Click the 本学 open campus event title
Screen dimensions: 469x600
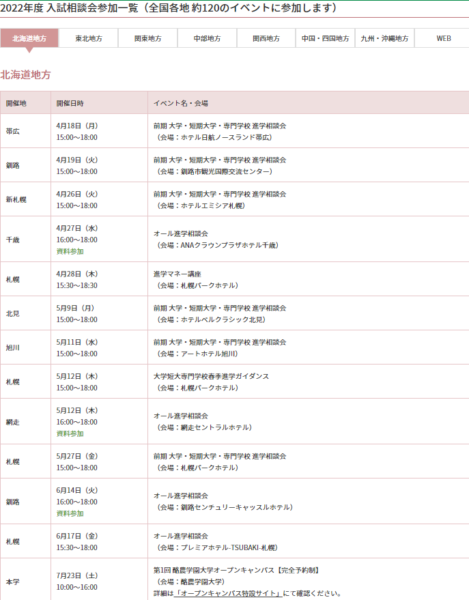point(236,570)
